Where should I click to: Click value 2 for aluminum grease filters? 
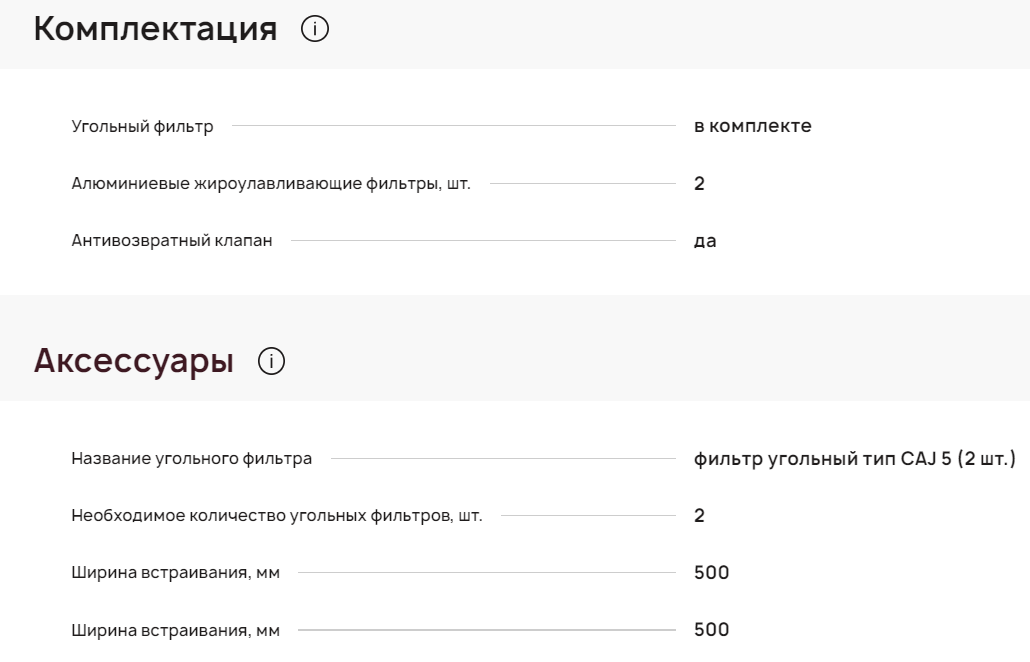click(700, 184)
